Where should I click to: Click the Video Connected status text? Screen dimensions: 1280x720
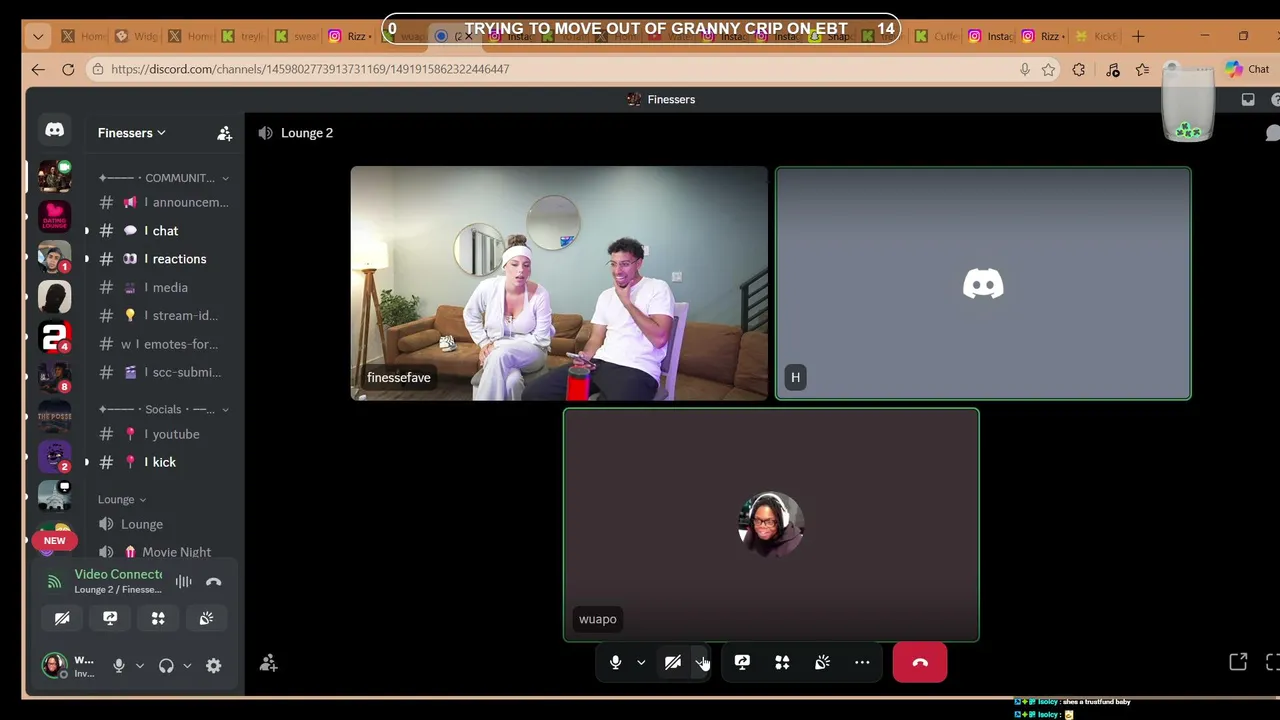[118, 574]
